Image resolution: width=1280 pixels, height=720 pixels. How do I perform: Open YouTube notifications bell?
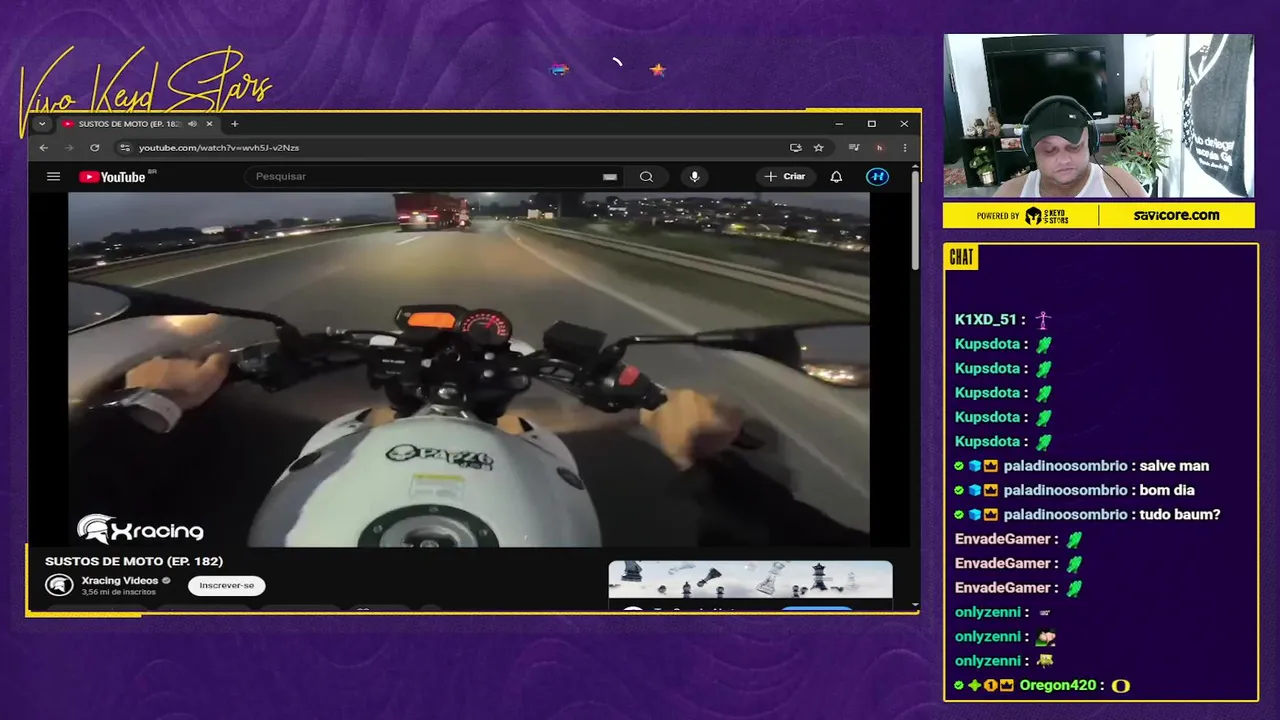(836, 176)
